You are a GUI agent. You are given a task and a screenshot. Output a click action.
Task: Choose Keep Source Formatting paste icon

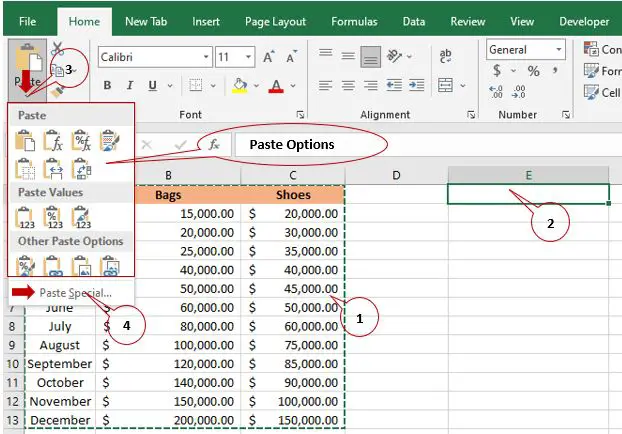click(109, 140)
